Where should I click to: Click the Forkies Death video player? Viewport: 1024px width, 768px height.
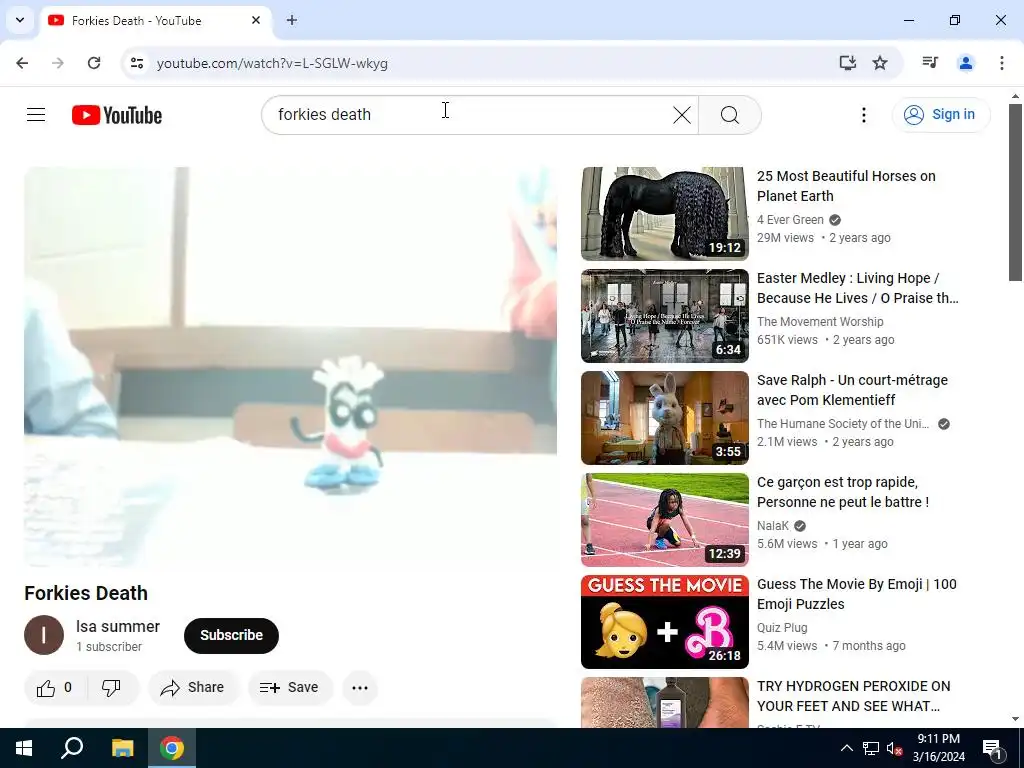(x=291, y=367)
